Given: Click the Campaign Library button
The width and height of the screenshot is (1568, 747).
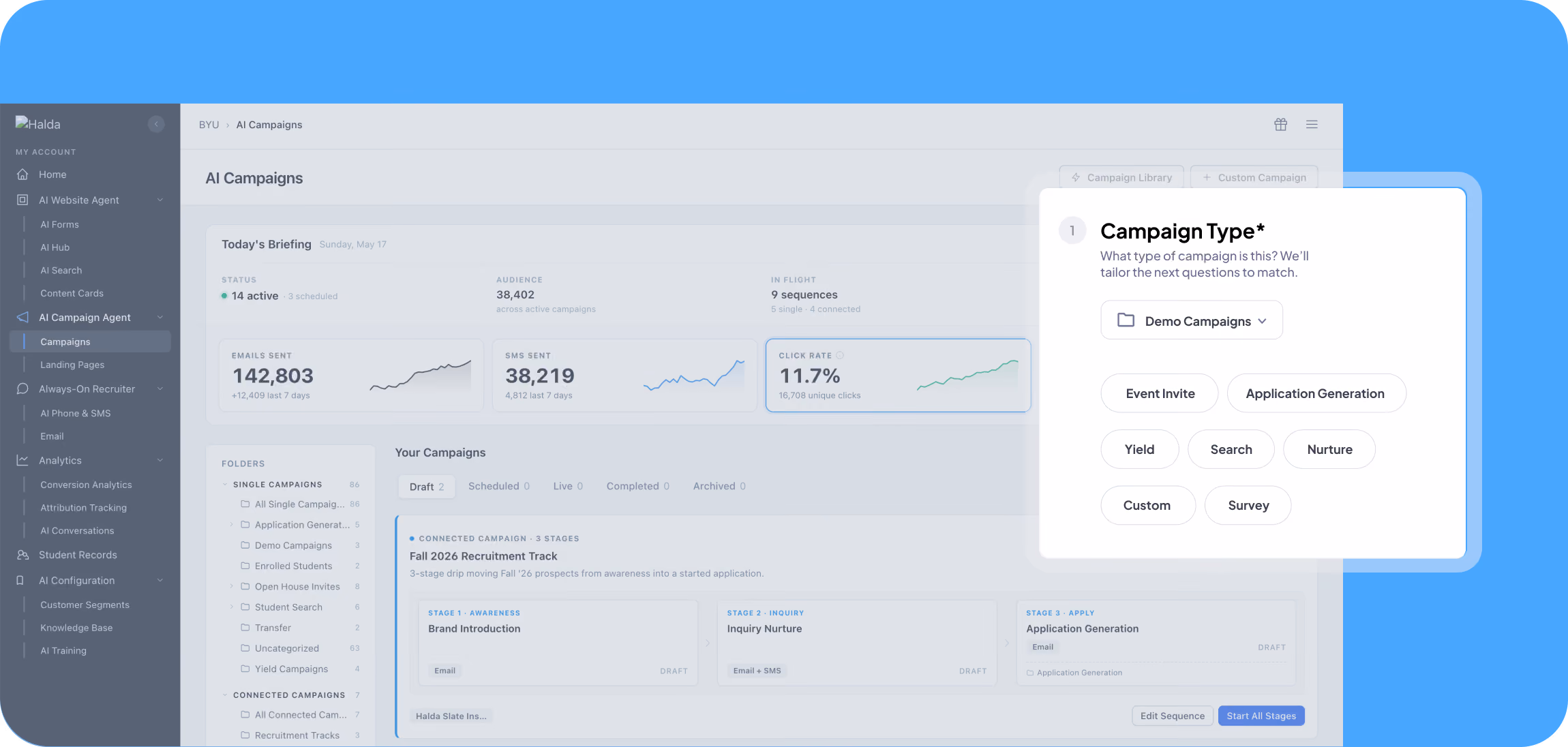Looking at the screenshot, I should pos(1121,177).
